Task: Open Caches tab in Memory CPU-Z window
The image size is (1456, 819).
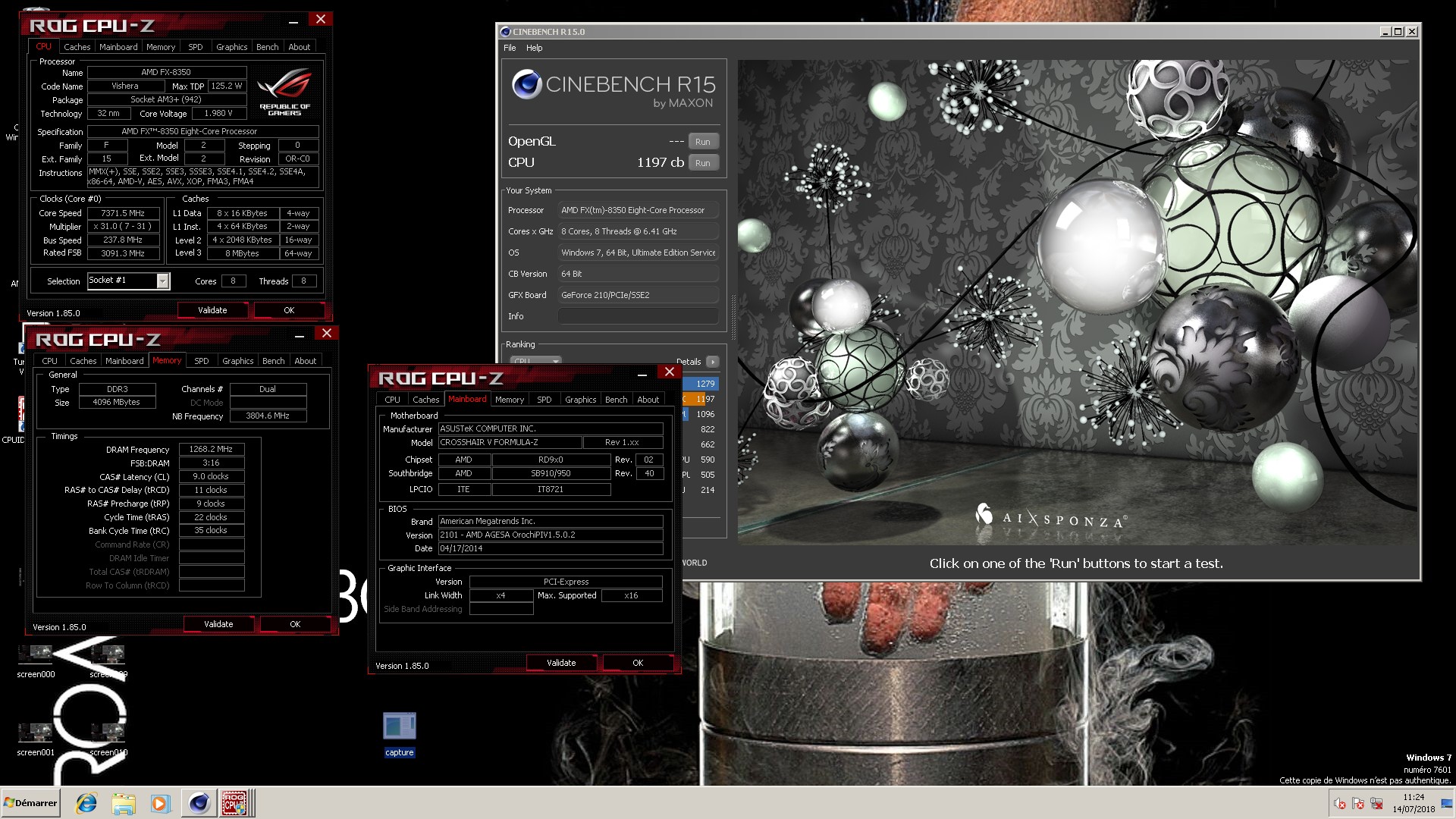Action: [x=83, y=361]
